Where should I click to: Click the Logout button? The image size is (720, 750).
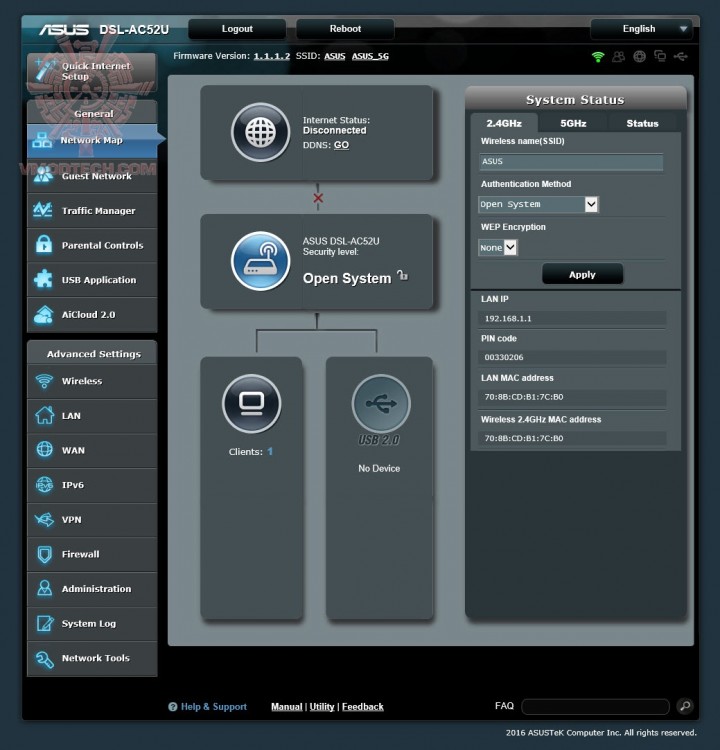(x=237, y=29)
